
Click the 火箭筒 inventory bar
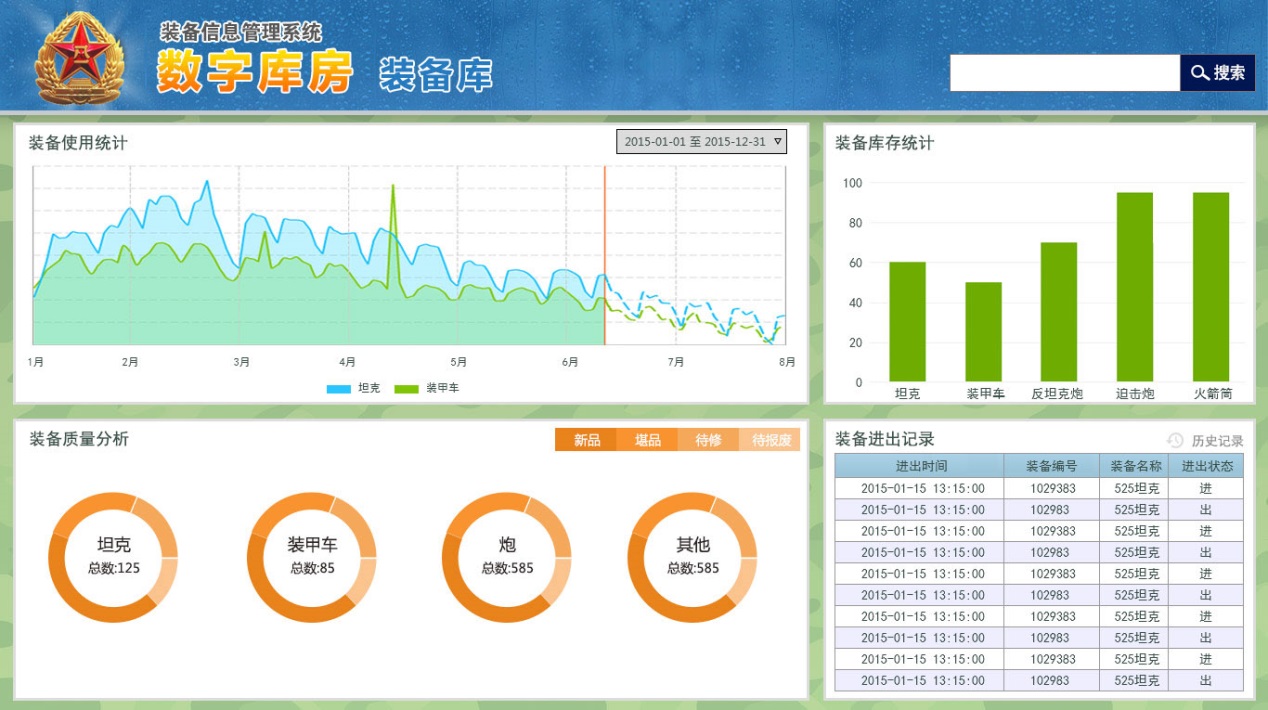click(1211, 287)
